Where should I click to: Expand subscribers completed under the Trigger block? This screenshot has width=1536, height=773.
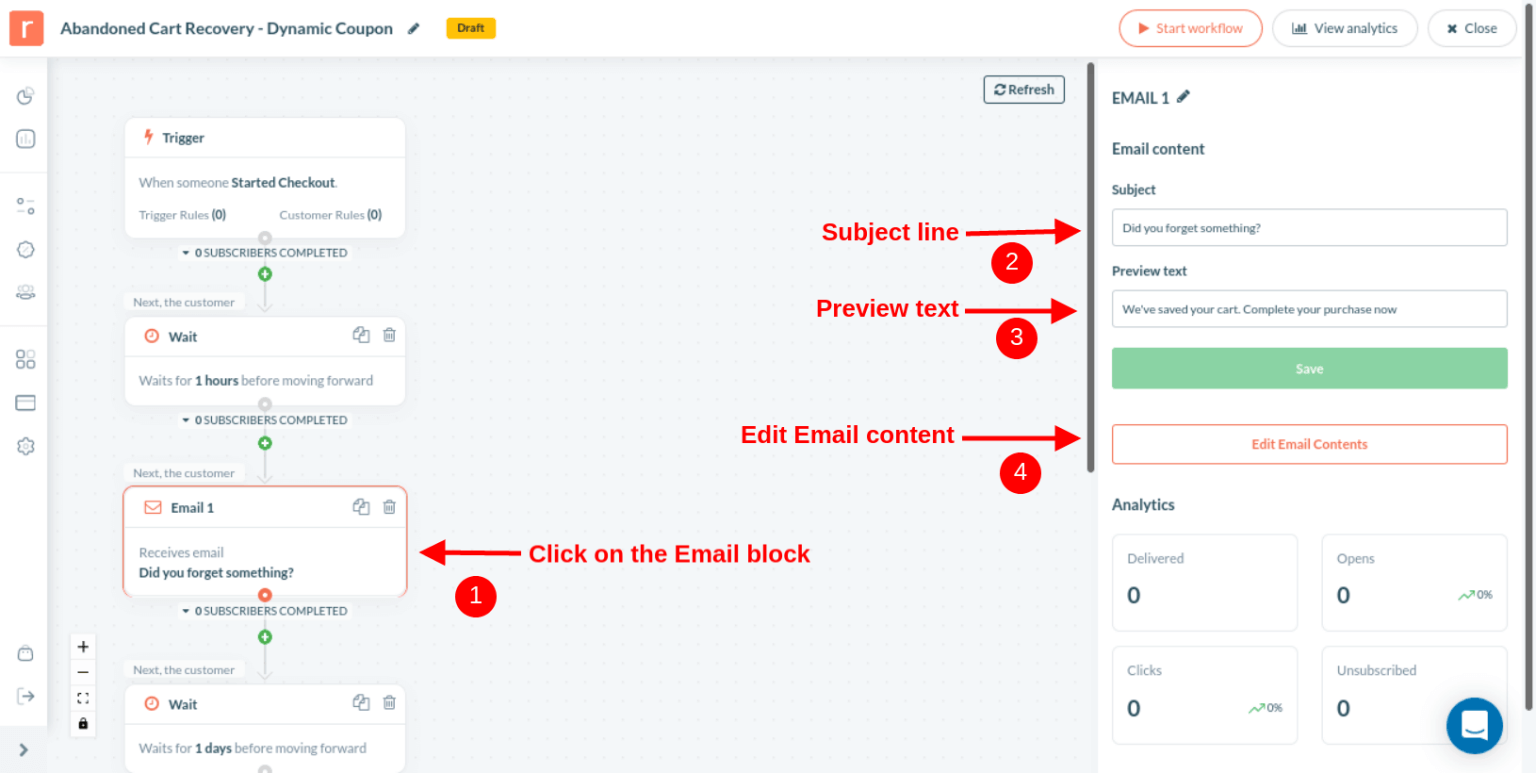[x=264, y=252]
